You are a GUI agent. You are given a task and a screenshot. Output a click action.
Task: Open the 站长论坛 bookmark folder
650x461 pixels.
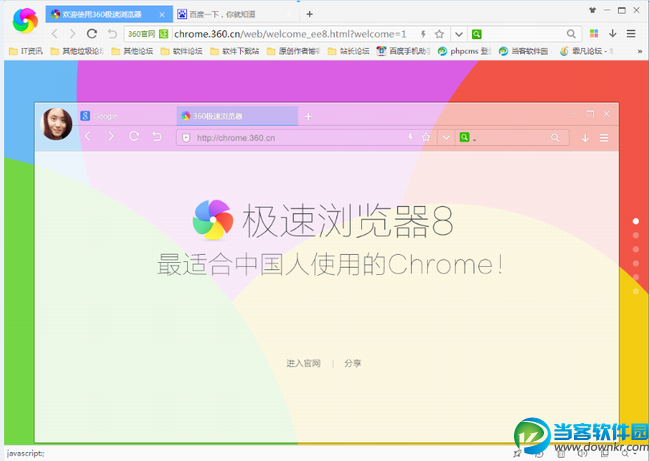pos(349,51)
